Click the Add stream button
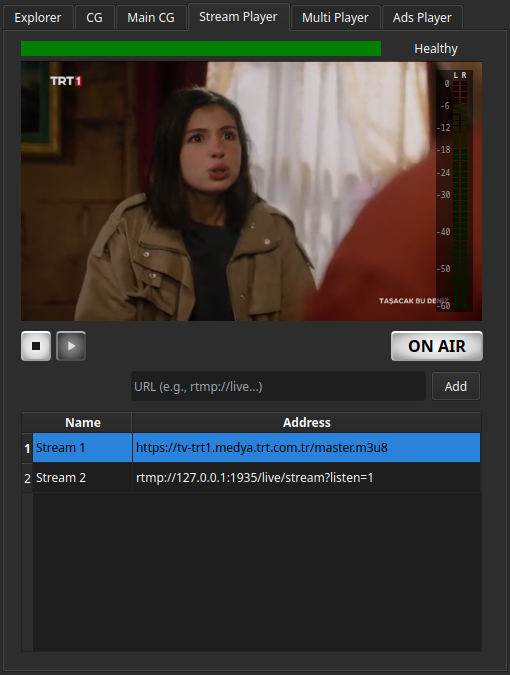 click(x=456, y=386)
